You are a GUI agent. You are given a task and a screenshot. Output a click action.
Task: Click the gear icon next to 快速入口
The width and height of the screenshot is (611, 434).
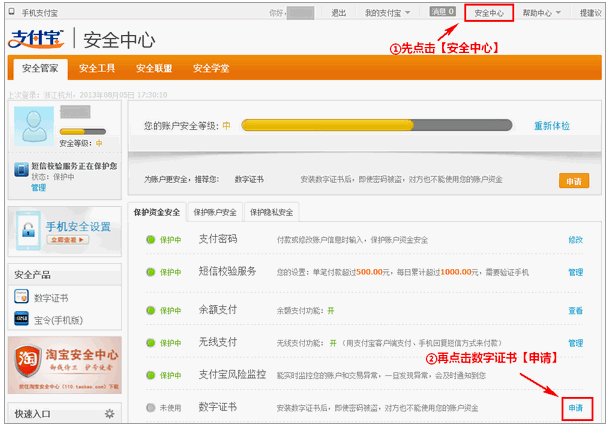(109, 414)
